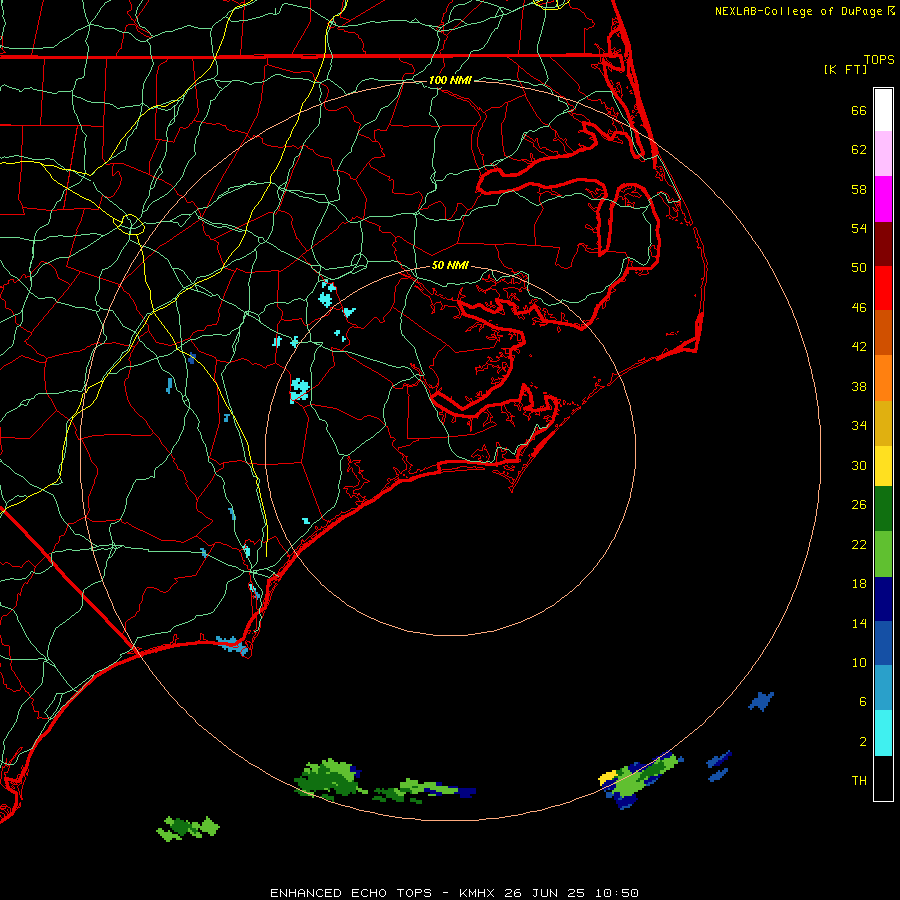Click the light blue legend band
Viewport: 900px width, 900px height.
883,688
